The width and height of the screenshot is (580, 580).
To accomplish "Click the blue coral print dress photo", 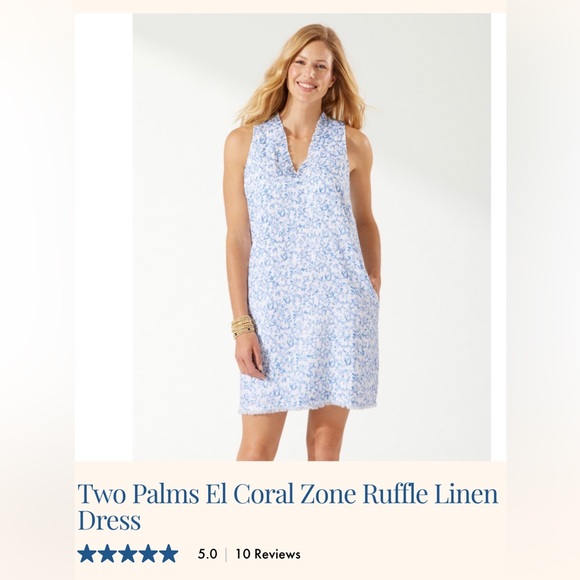I will [312, 237].
